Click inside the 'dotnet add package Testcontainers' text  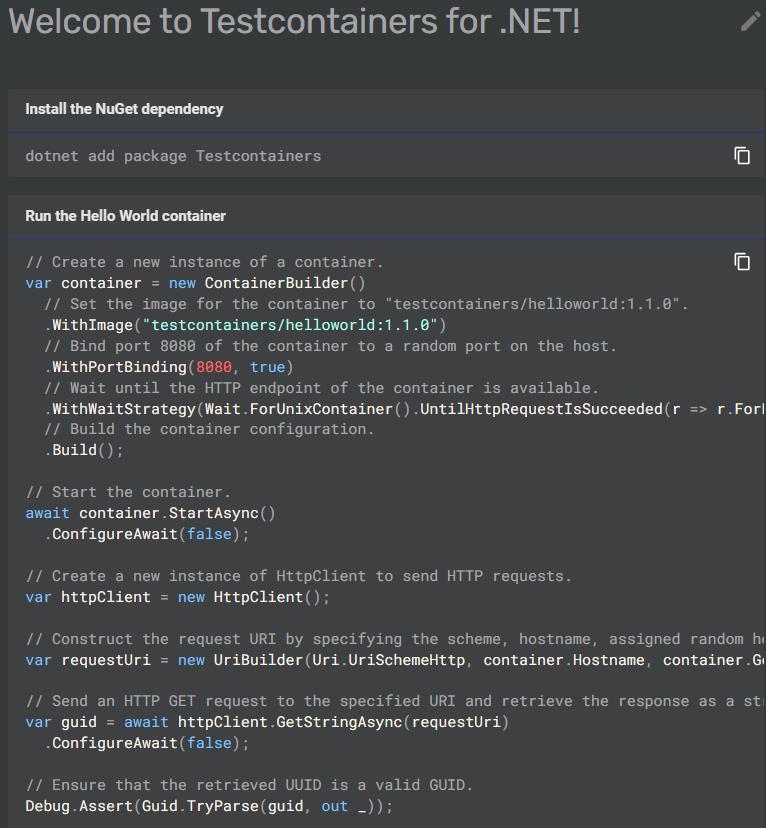(x=173, y=156)
